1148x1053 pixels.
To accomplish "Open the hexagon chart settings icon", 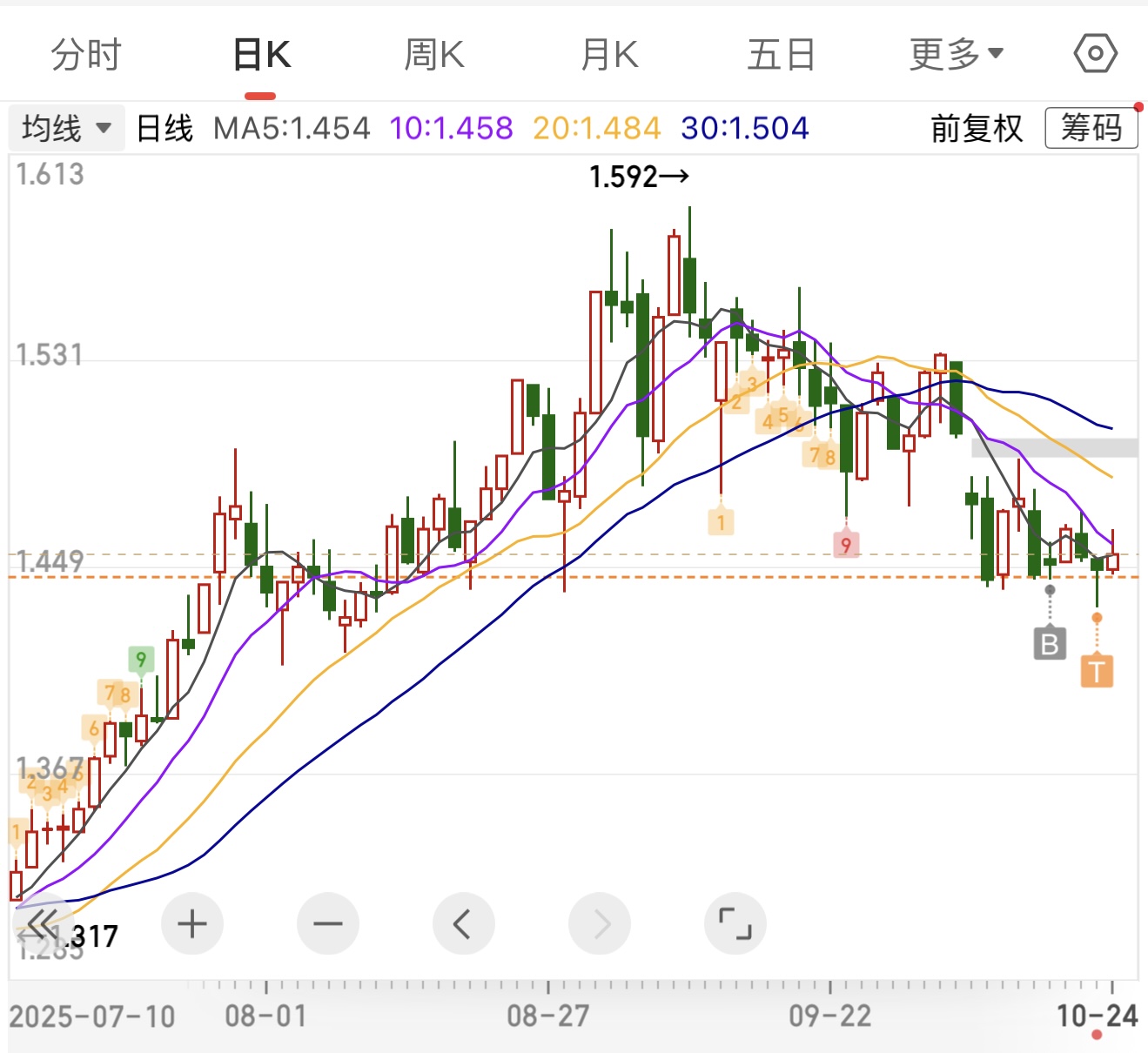I will 1095,54.
